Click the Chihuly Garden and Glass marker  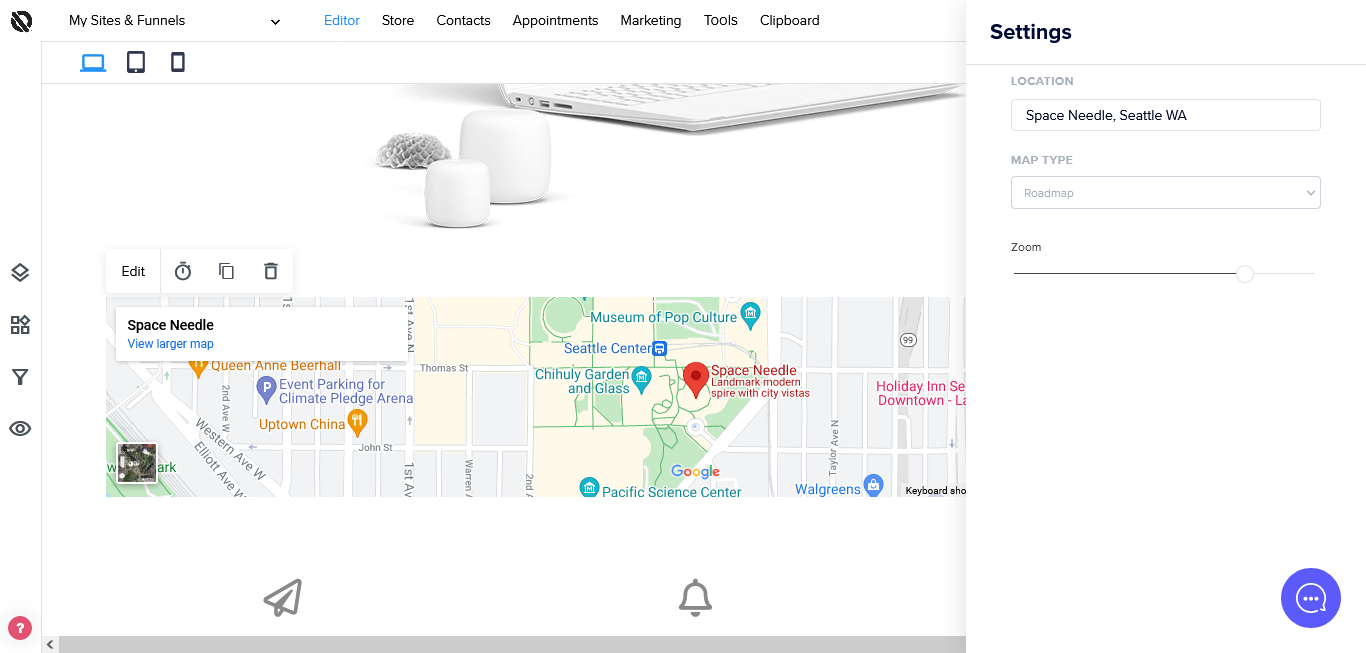(642, 379)
